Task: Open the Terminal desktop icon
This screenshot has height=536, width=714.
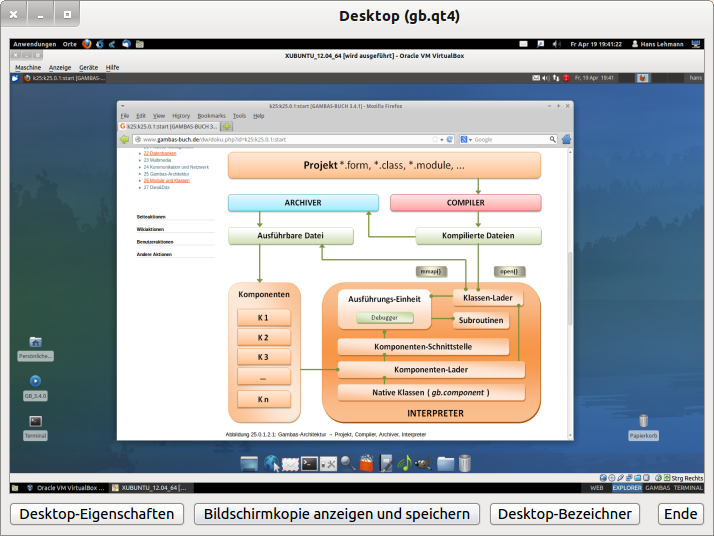Action: click(35, 422)
